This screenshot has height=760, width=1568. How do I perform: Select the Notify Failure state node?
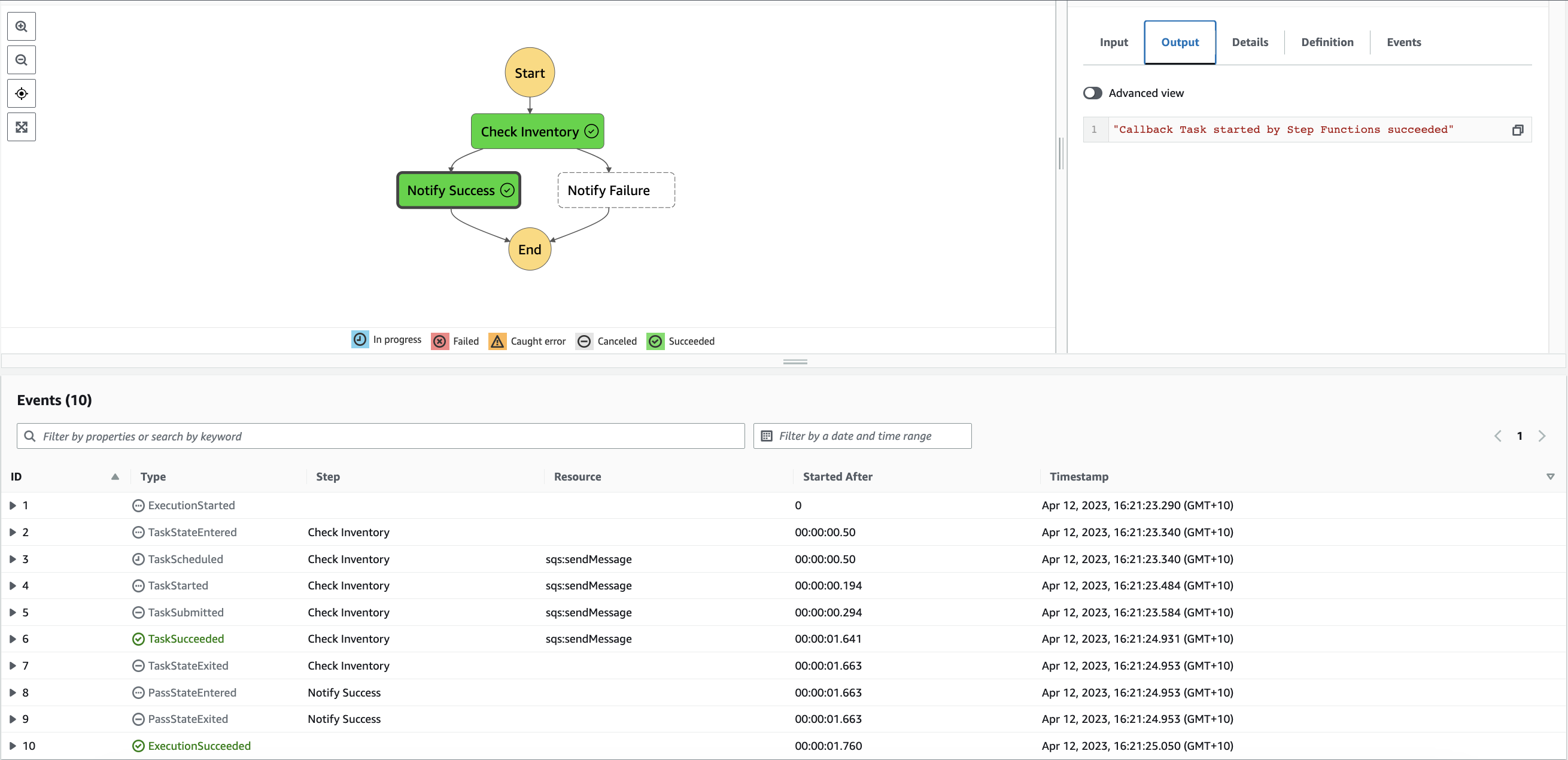point(616,190)
